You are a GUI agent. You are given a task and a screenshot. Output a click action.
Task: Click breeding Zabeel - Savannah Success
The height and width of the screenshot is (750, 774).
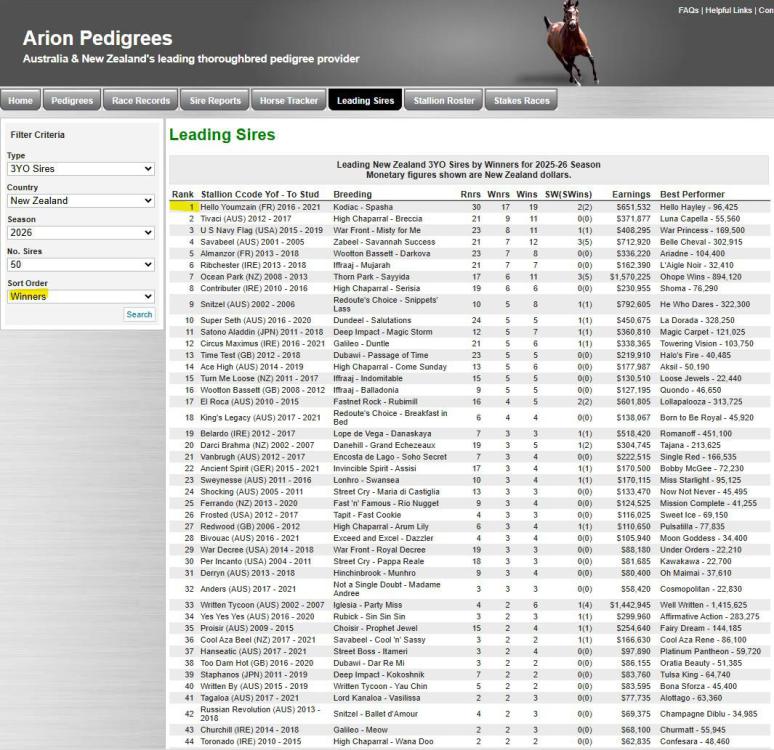(x=385, y=242)
